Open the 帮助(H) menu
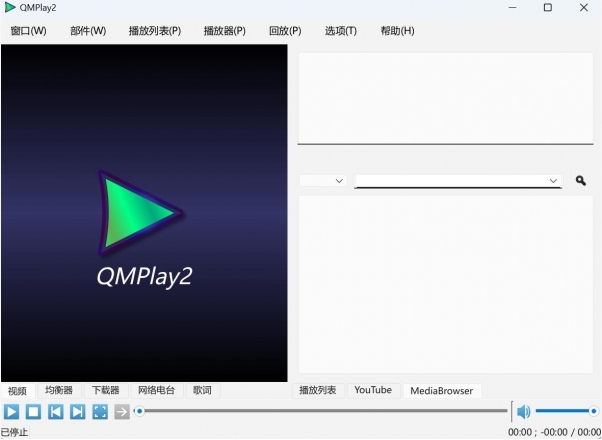Screen dimensions: 602x440 point(397,31)
